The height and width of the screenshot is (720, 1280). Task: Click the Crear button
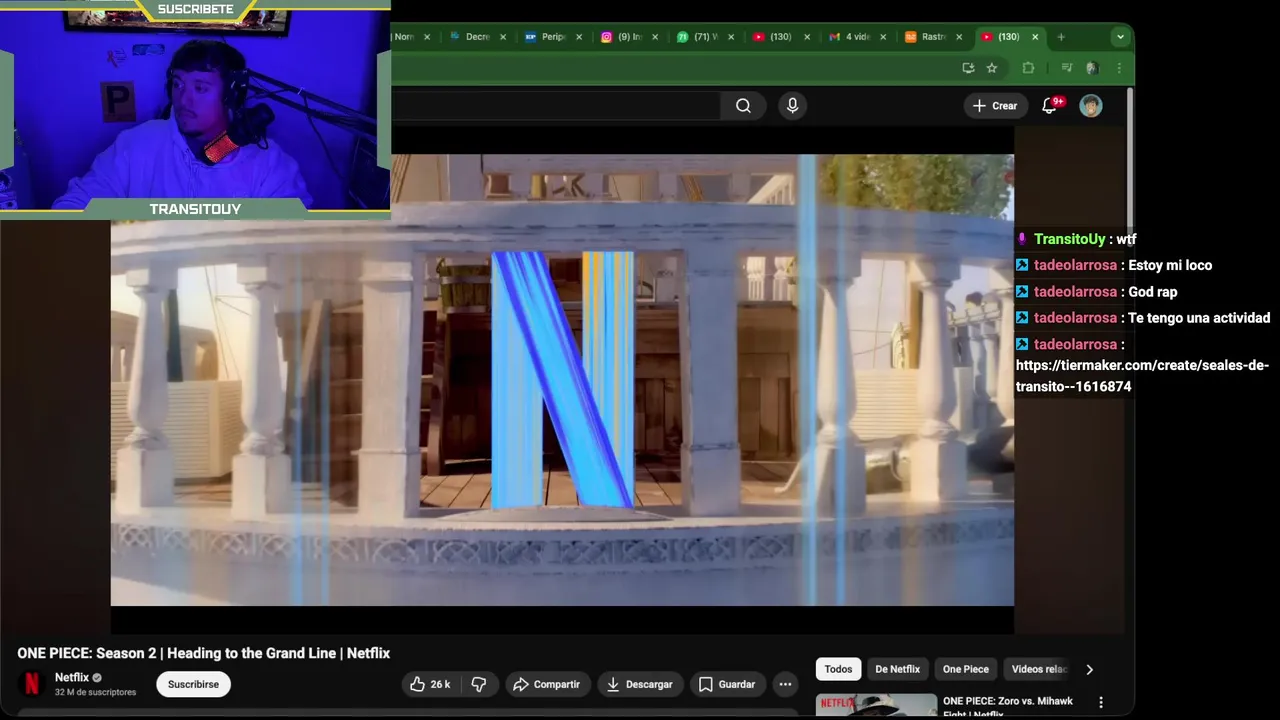coord(995,106)
